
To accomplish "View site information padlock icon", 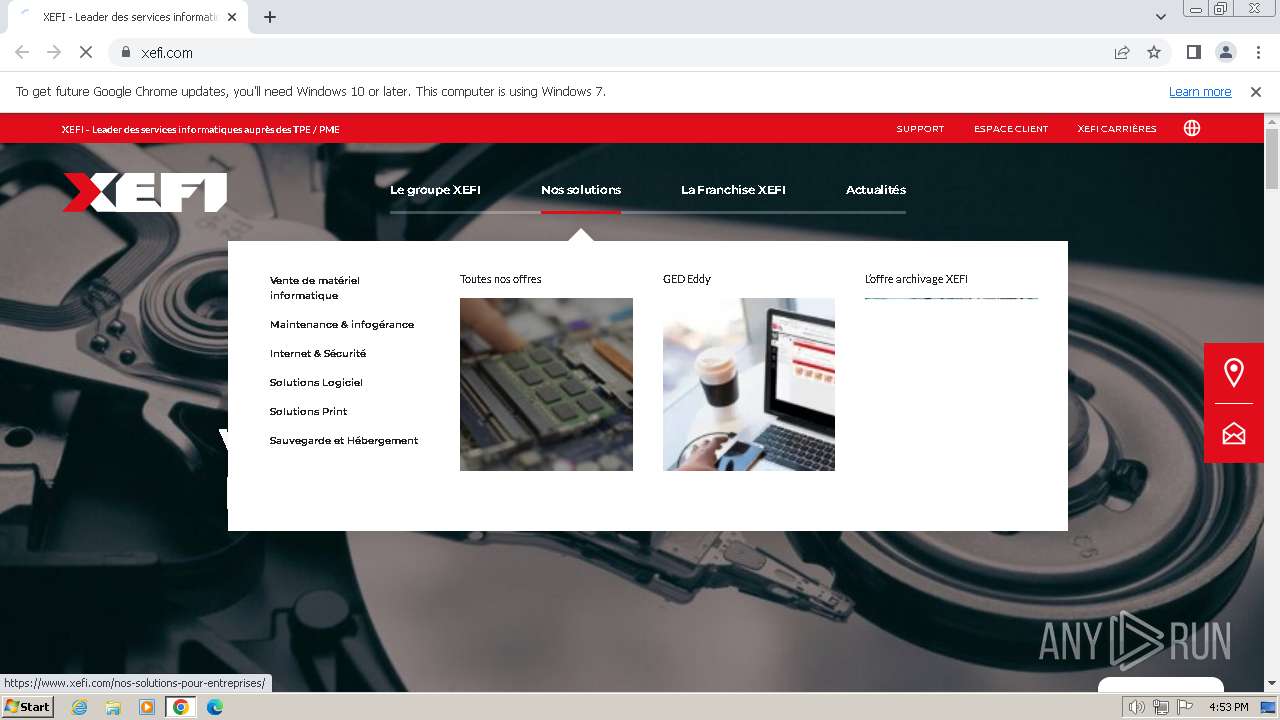I will pyautogui.click(x=126, y=52).
